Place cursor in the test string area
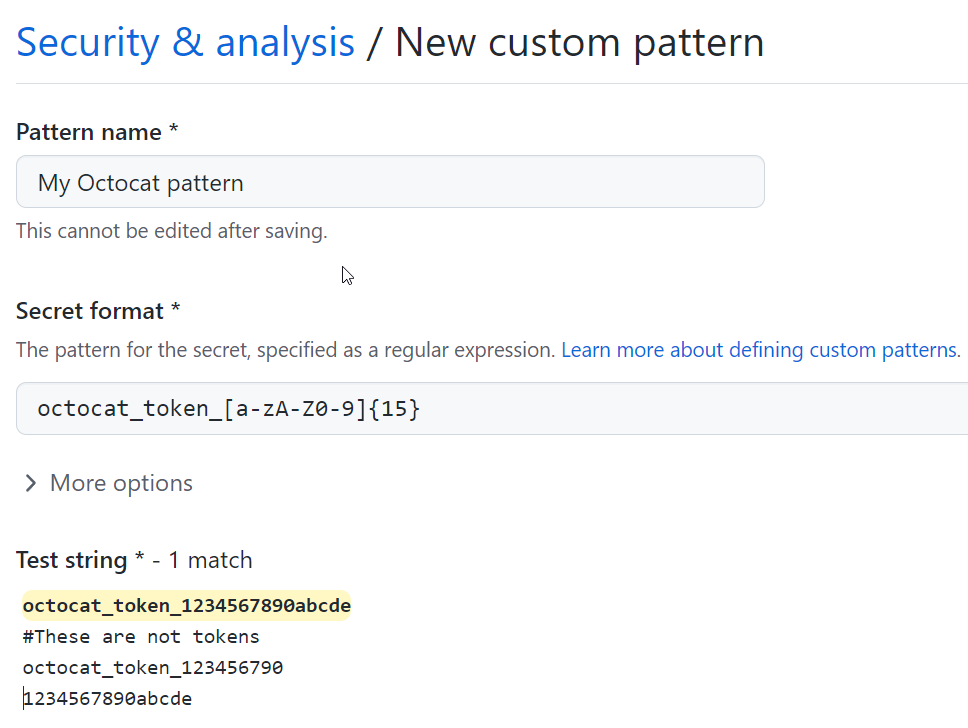 coord(300,650)
